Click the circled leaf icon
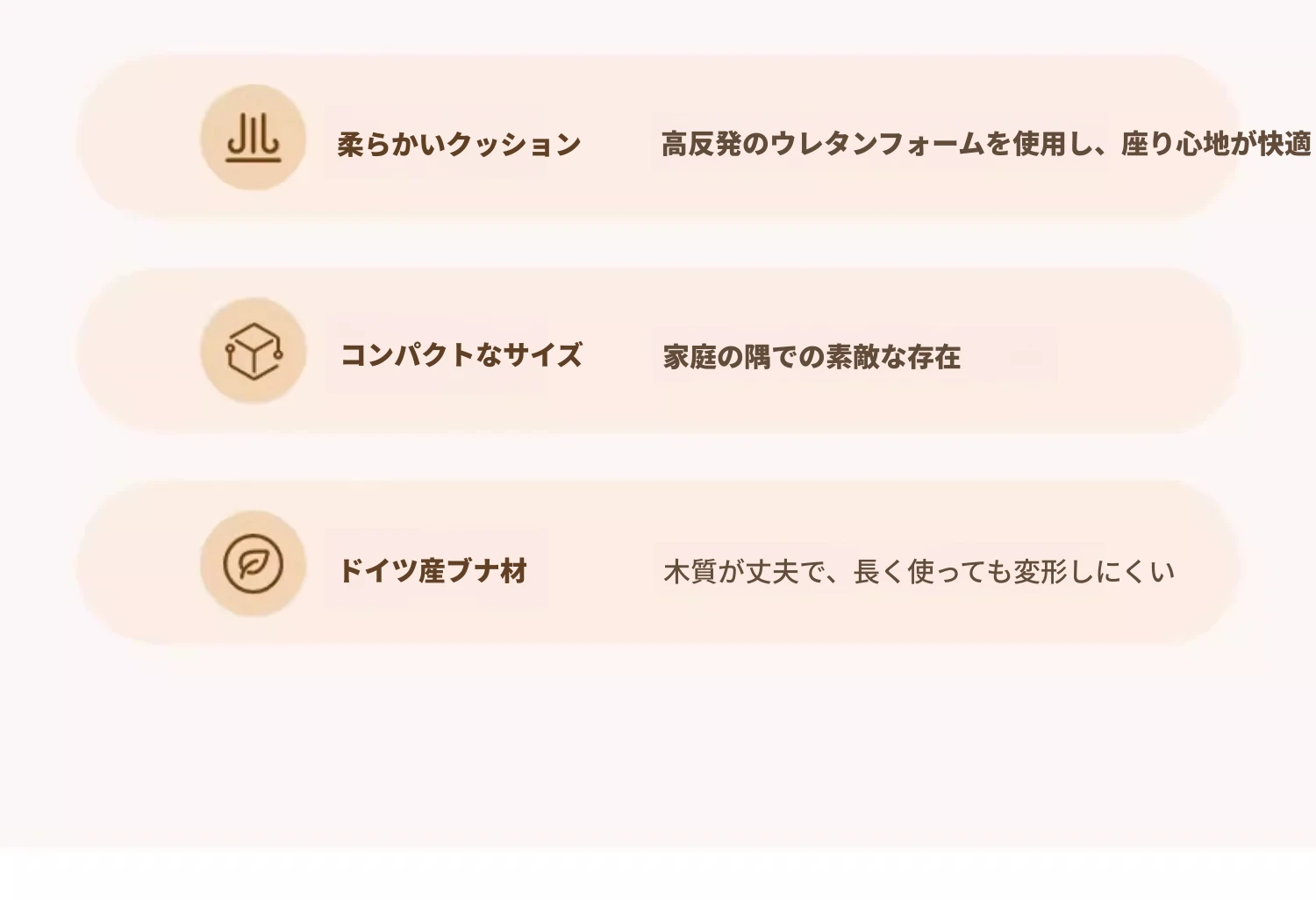Viewport: 1316px width, 900px height. tap(253, 564)
